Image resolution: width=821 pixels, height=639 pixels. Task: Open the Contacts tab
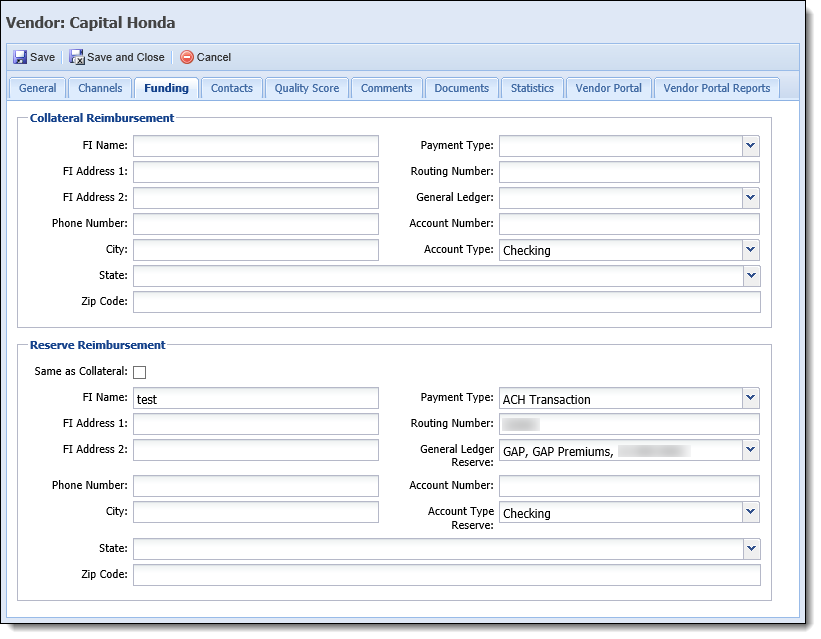point(232,88)
